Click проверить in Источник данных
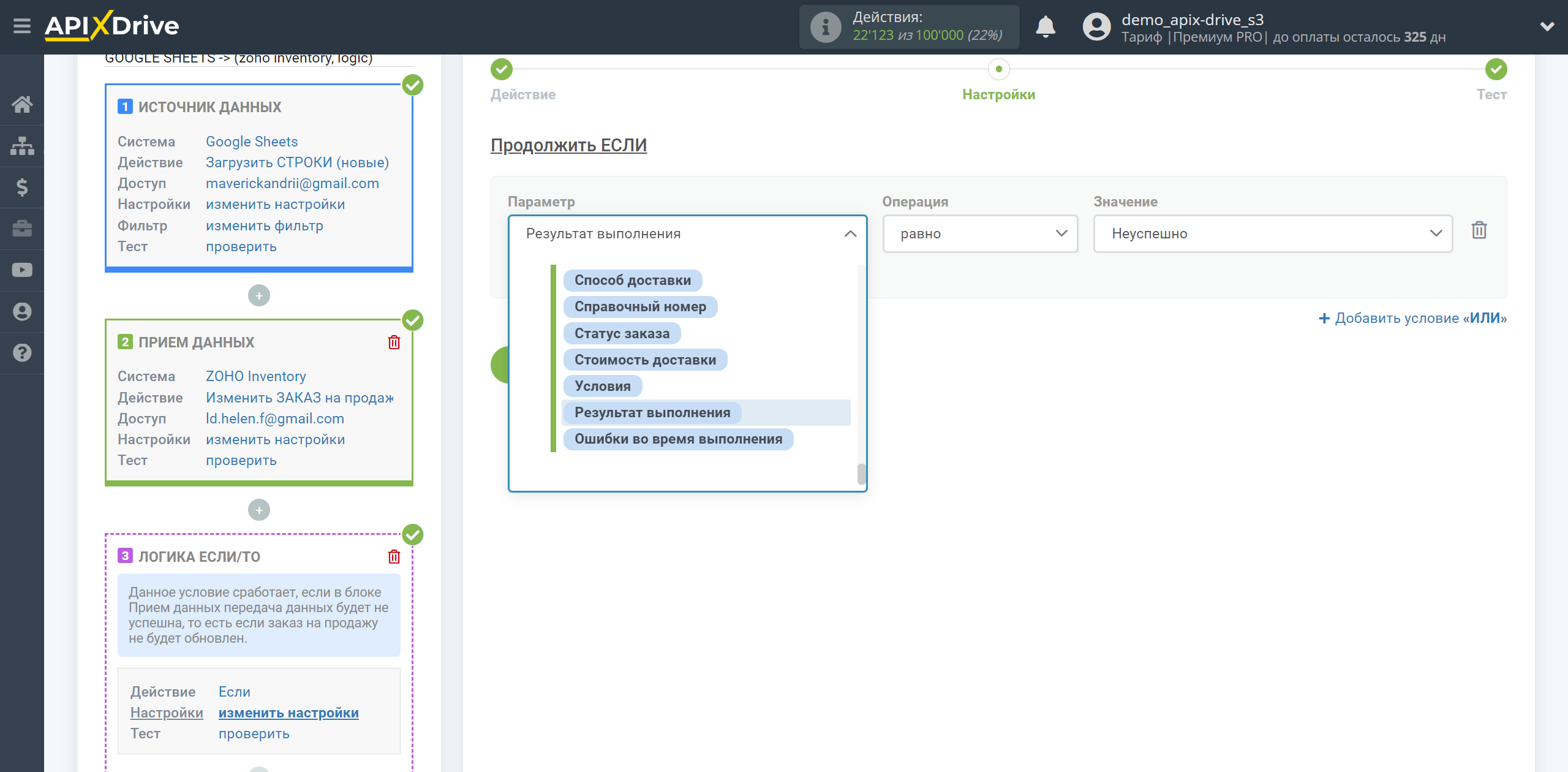 (x=241, y=246)
